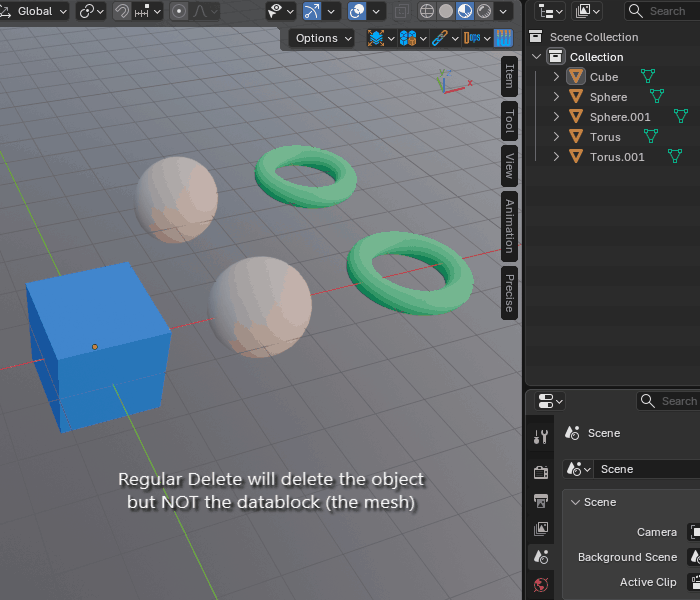Click Cube's orange object icon
The image size is (700, 600).
tap(576, 76)
